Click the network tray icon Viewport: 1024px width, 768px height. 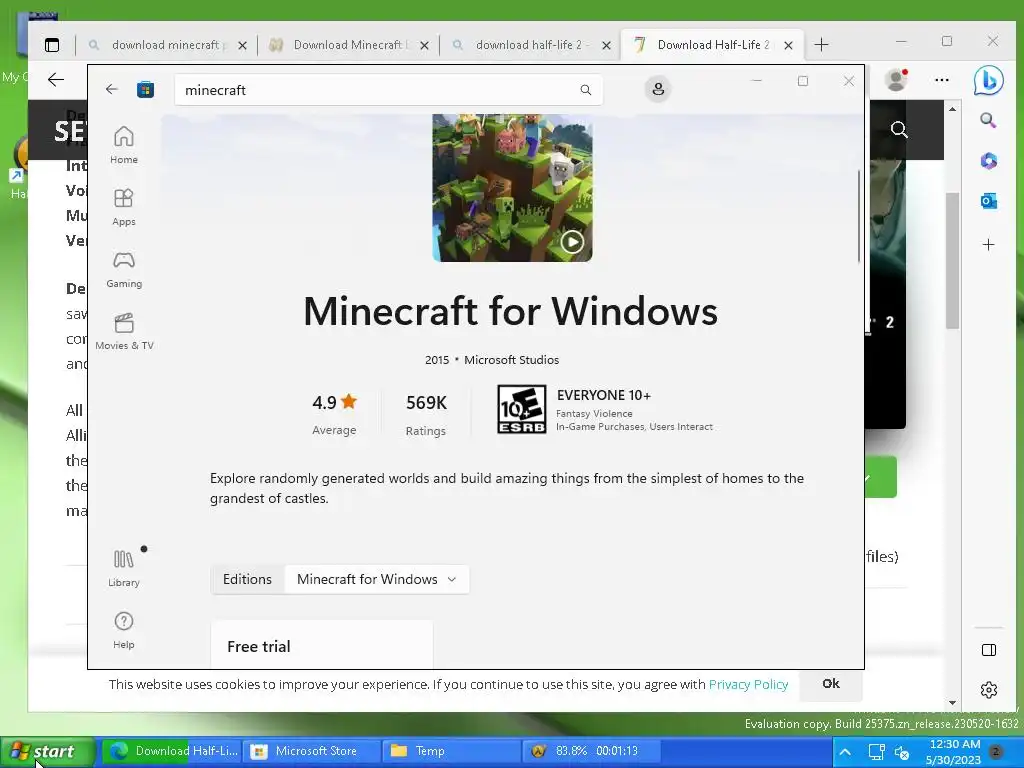point(876,752)
